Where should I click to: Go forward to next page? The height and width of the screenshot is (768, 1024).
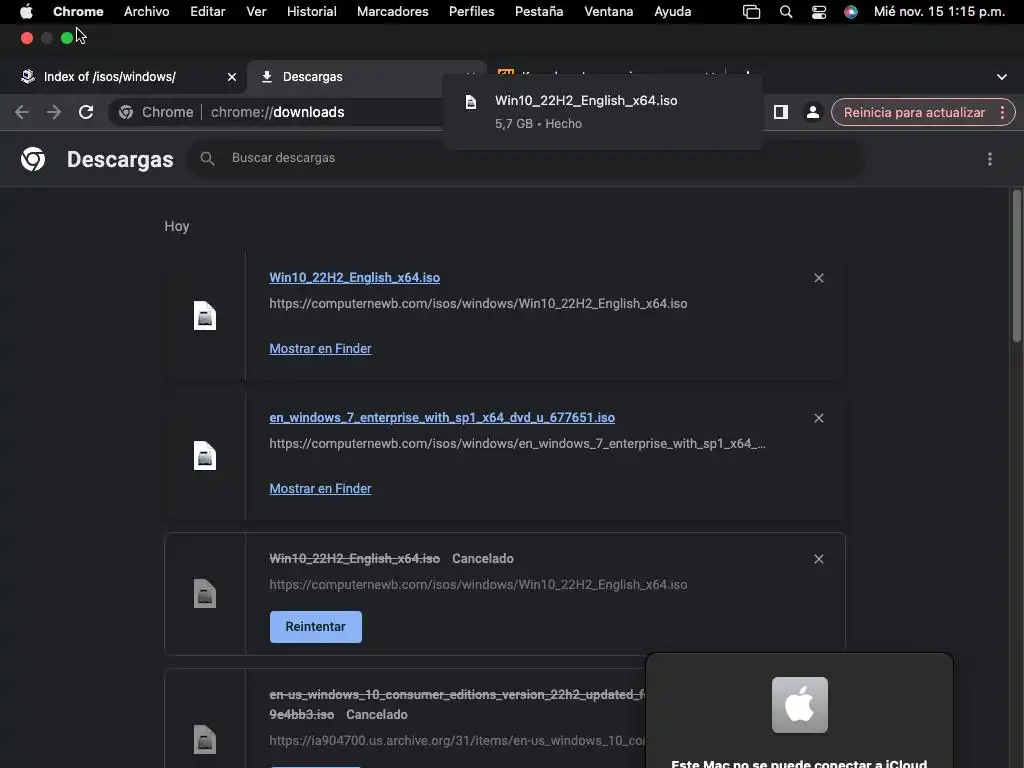(54, 112)
